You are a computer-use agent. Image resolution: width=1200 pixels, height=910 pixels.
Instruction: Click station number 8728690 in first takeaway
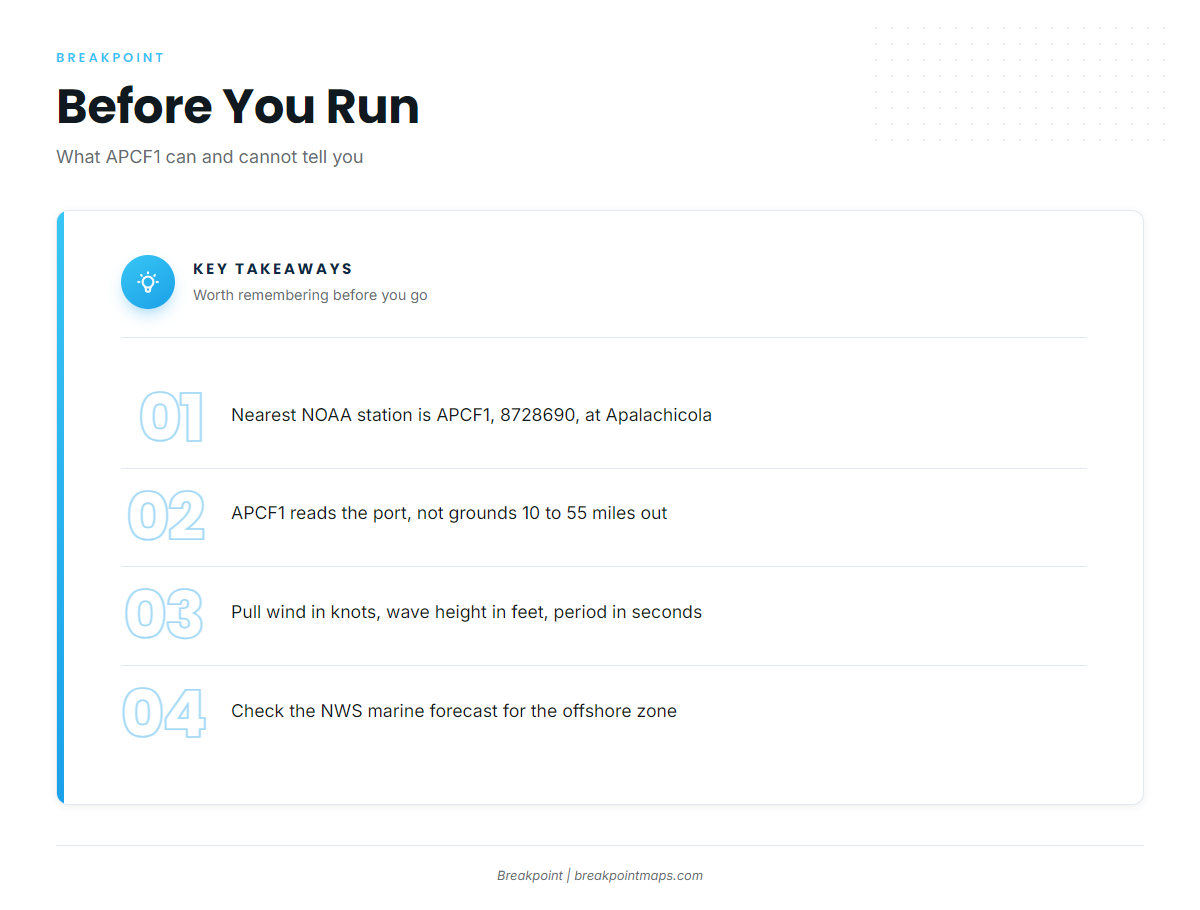[539, 415]
